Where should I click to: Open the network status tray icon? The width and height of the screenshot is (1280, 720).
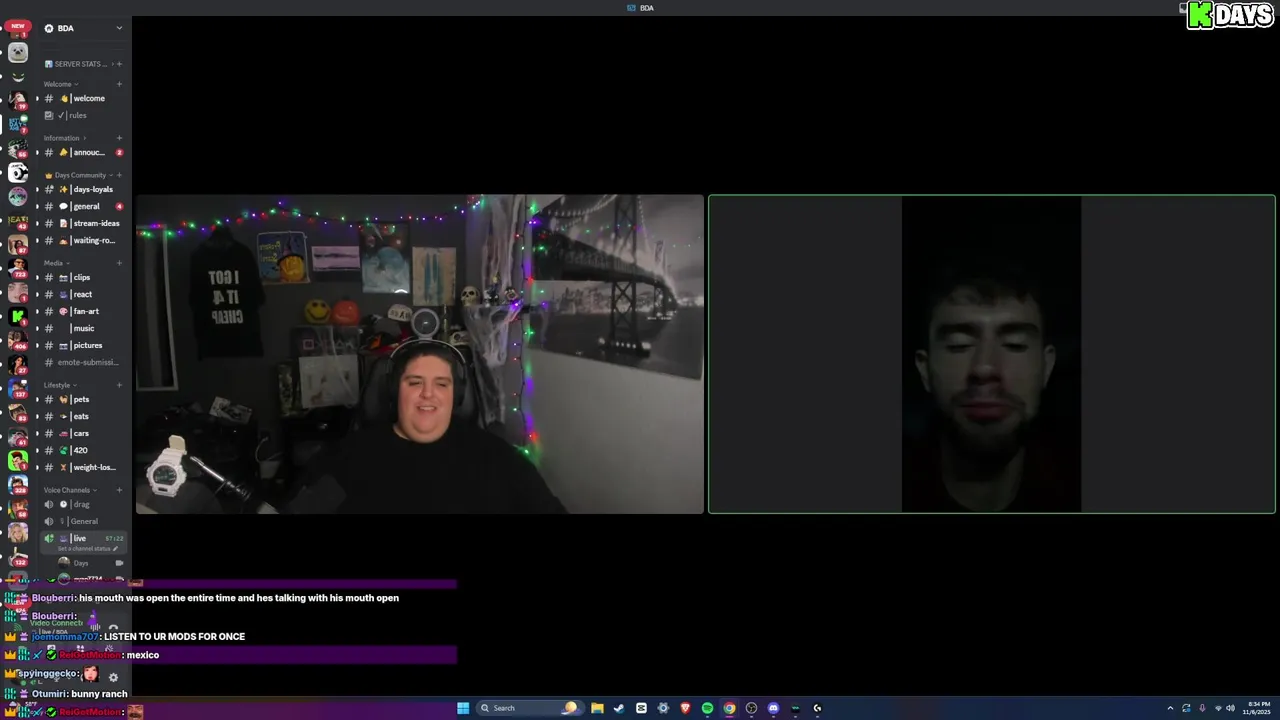(1216, 708)
